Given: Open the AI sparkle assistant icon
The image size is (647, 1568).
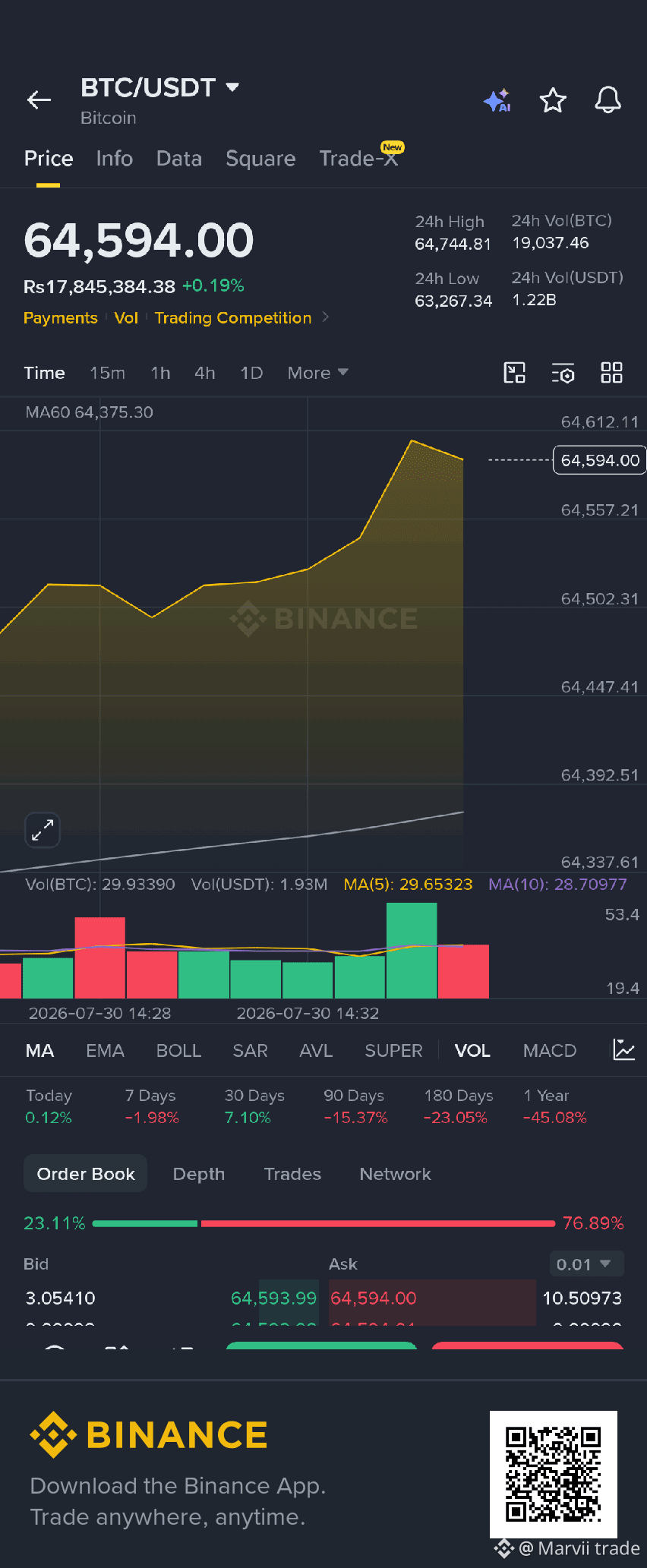Looking at the screenshot, I should tap(497, 100).
